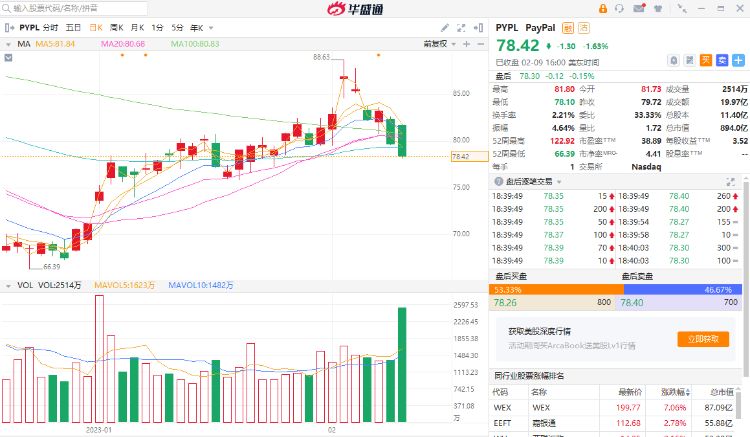This screenshot has width=750, height=437.
Task: Click the orange 53.33% buy ratio bar
Action: [556, 290]
